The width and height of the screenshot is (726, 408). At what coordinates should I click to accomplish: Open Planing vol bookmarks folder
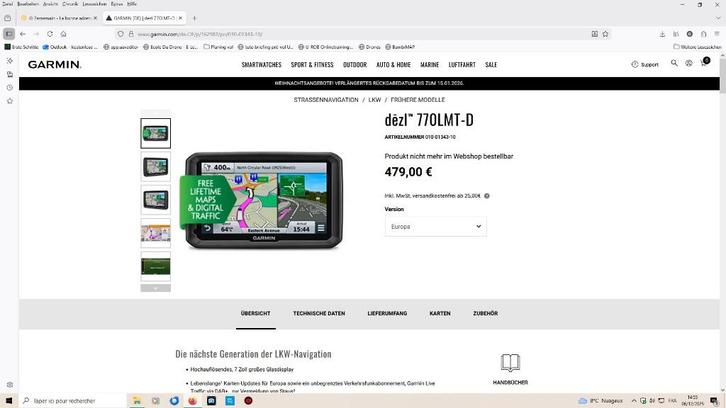pos(219,47)
